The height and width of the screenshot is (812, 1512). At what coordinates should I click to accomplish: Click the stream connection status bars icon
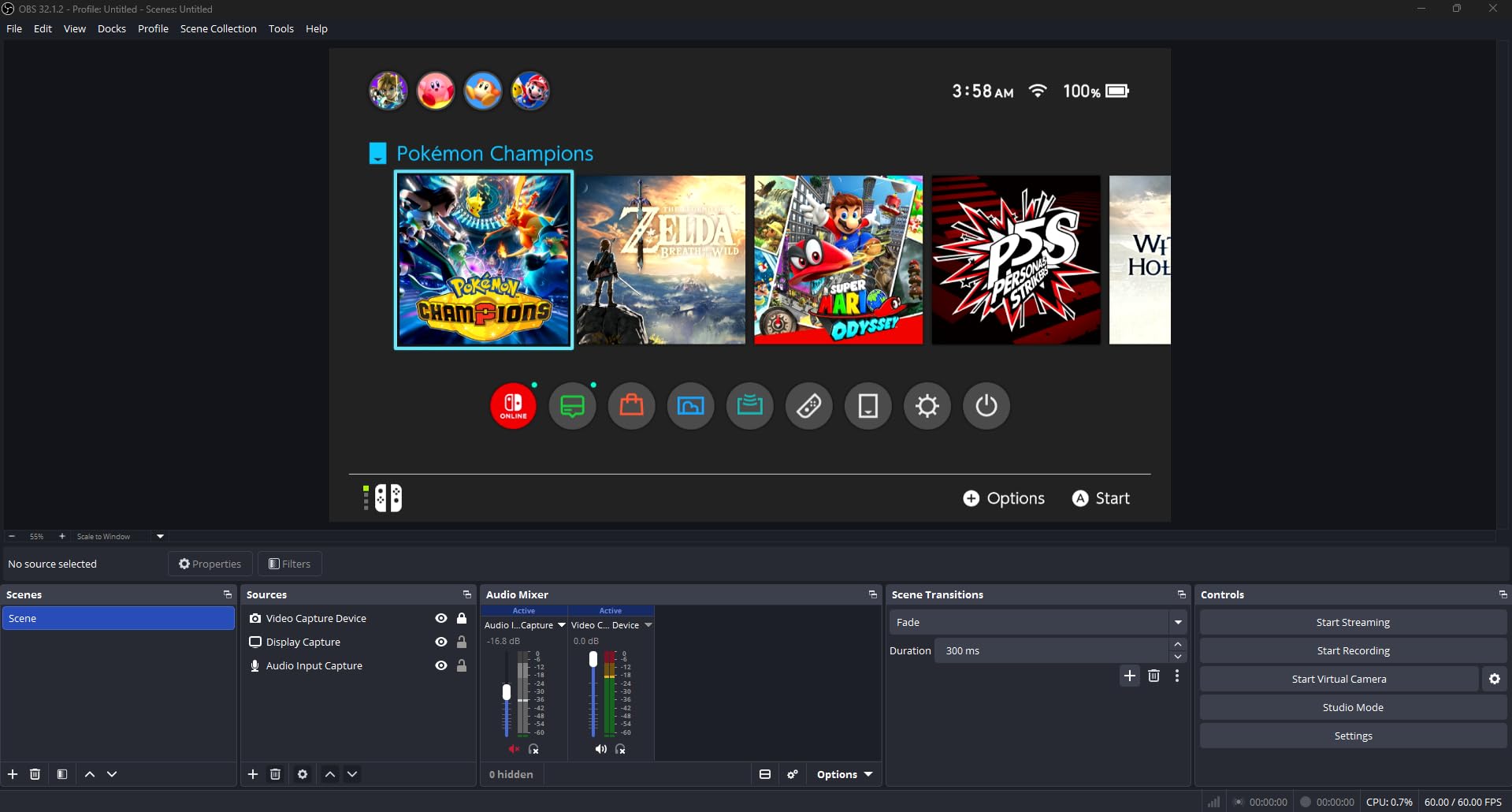[1214, 802]
